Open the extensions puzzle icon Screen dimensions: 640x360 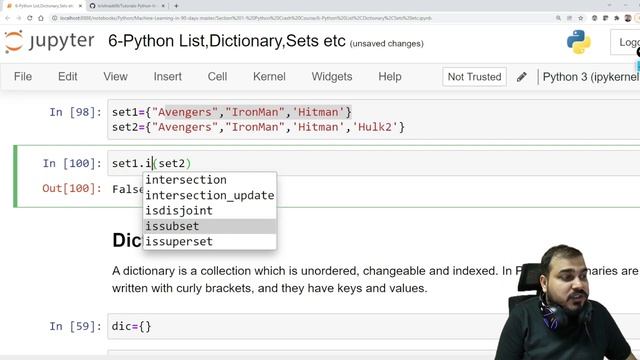(x=617, y=18)
